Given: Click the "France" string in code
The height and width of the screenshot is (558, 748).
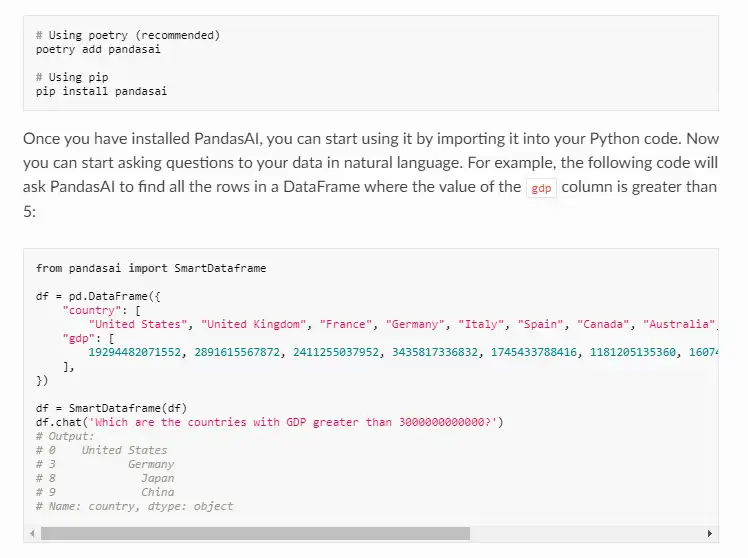Looking at the screenshot, I should [x=346, y=324].
